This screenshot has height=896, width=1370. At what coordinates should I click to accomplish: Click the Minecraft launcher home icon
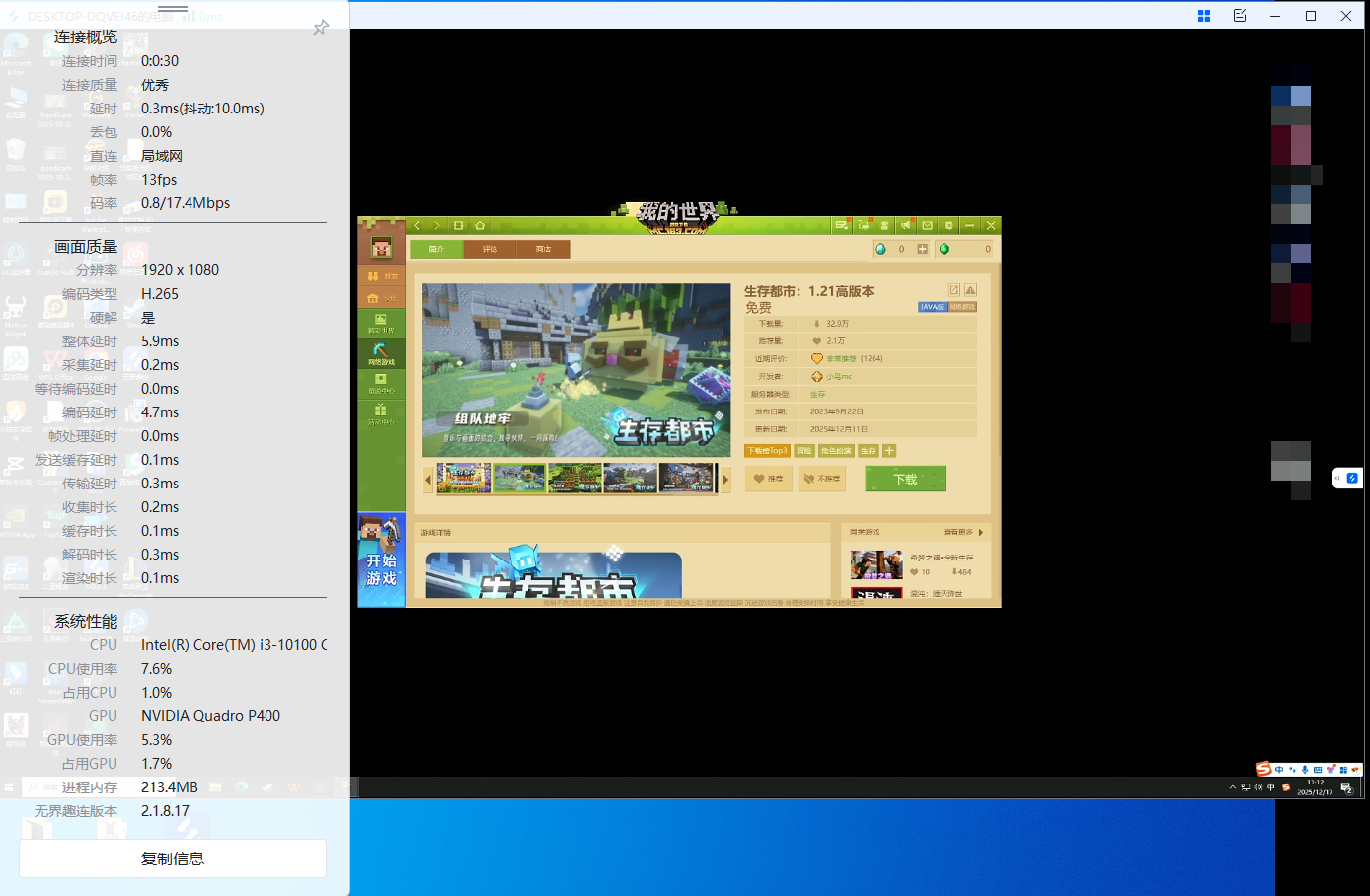click(x=480, y=226)
